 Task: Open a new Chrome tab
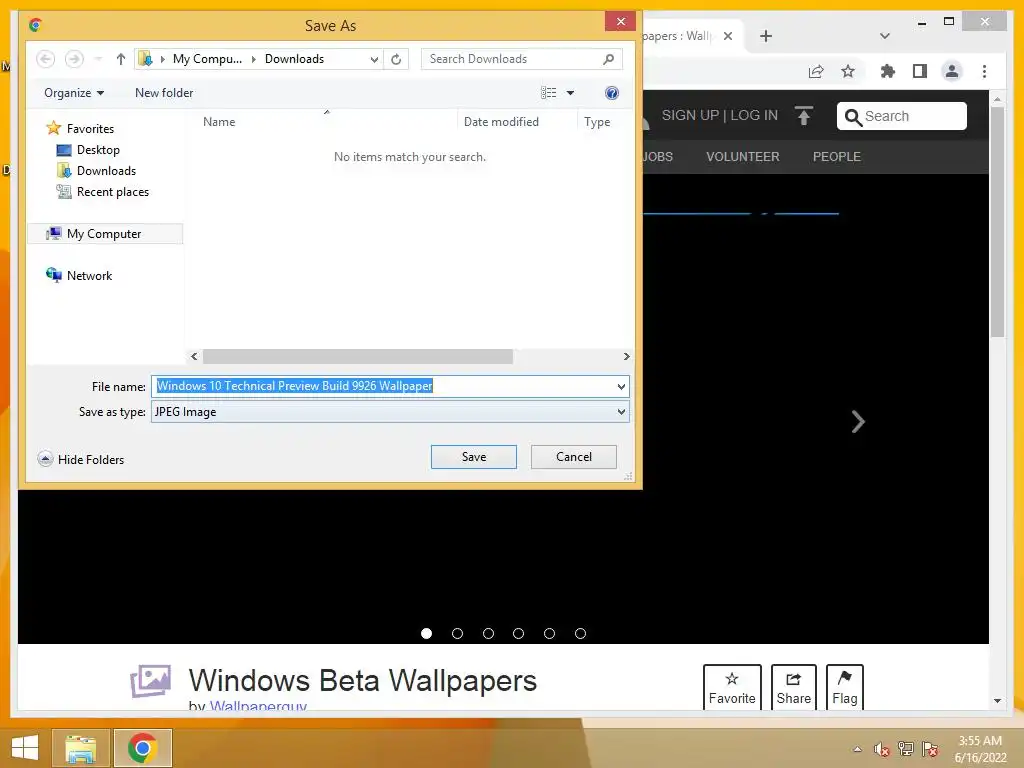pos(766,36)
